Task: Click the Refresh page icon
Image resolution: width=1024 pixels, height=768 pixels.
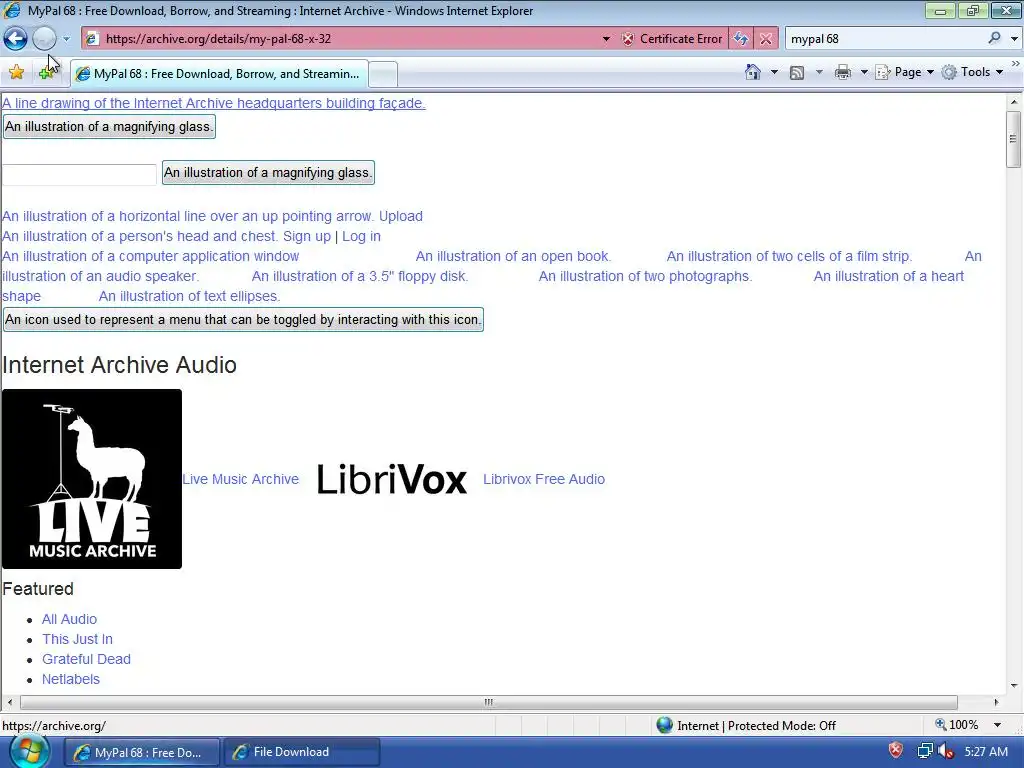Action: [x=741, y=39]
